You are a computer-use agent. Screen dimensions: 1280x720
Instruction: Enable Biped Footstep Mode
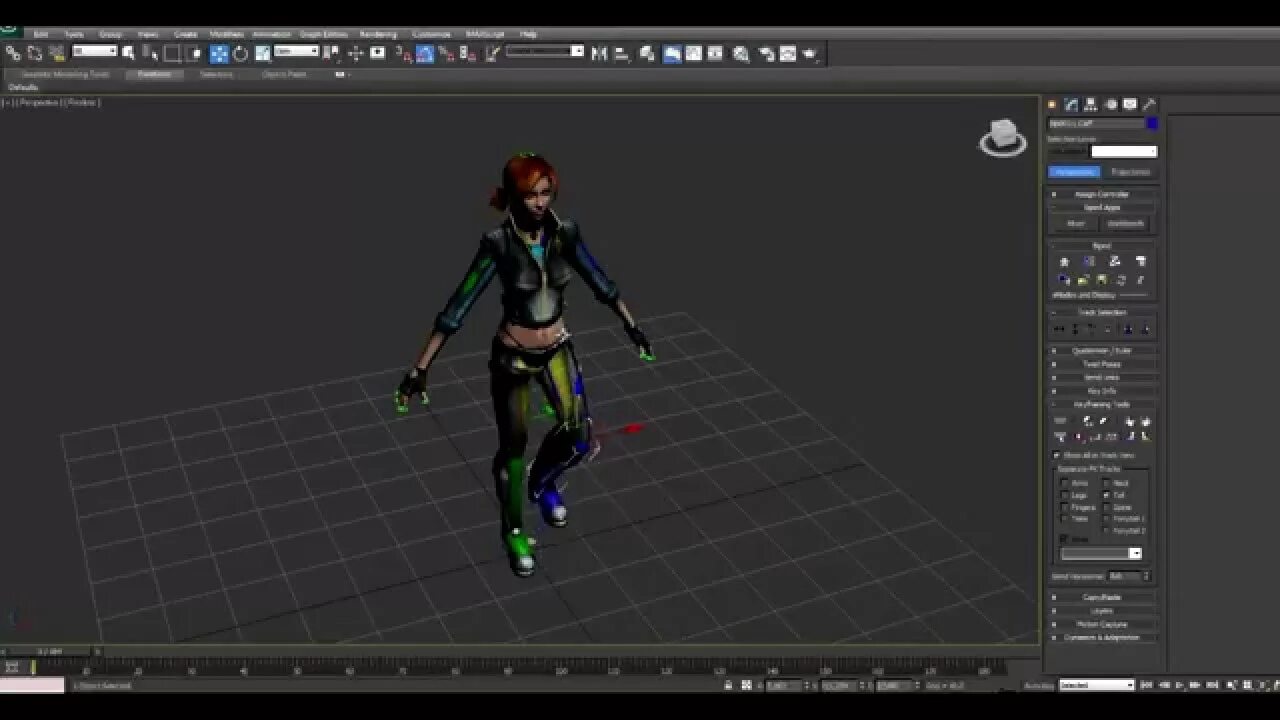click(1089, 261)
